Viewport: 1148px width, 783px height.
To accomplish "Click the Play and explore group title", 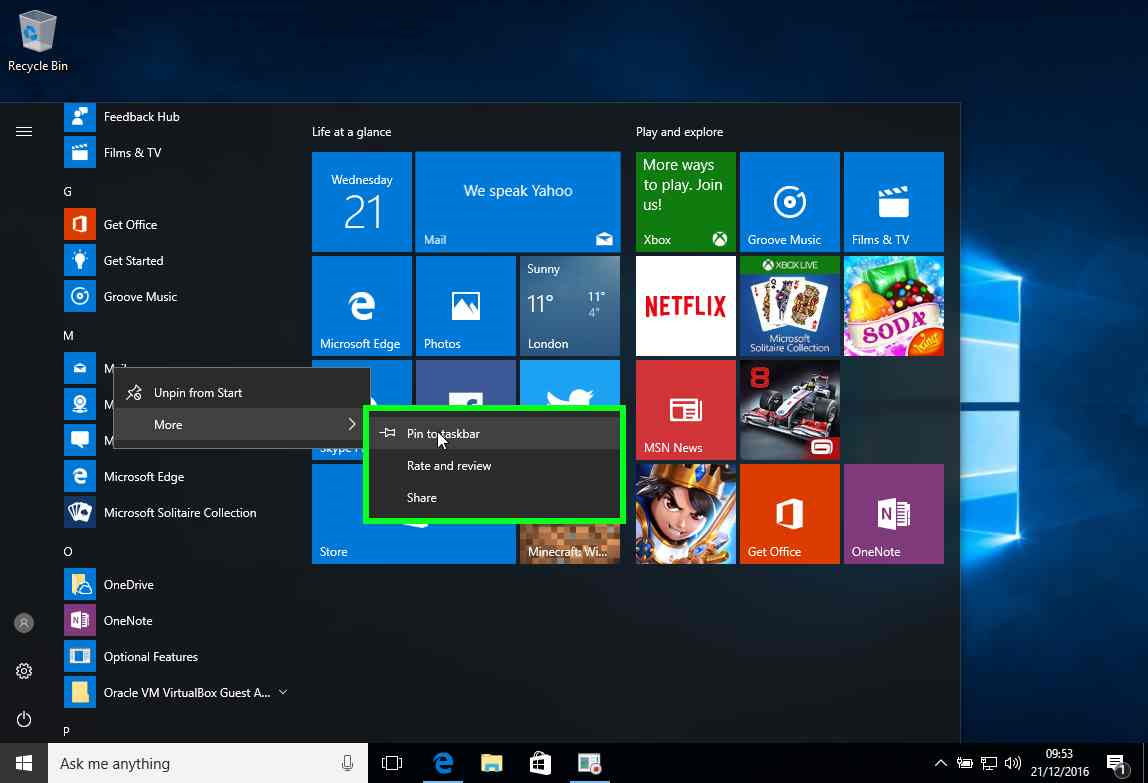I will [679, 132].
